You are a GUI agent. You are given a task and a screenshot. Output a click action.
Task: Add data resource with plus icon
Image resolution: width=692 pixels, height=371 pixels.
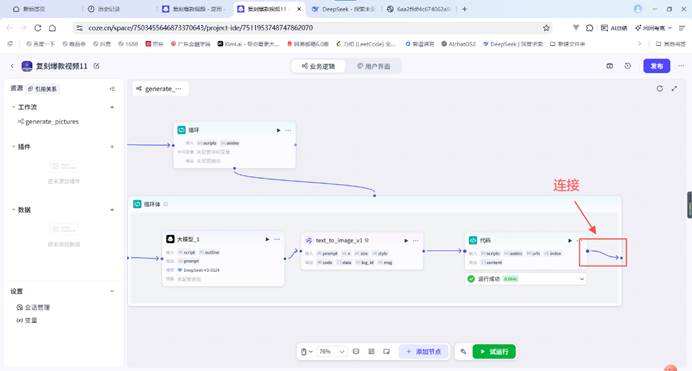[112, 210]
